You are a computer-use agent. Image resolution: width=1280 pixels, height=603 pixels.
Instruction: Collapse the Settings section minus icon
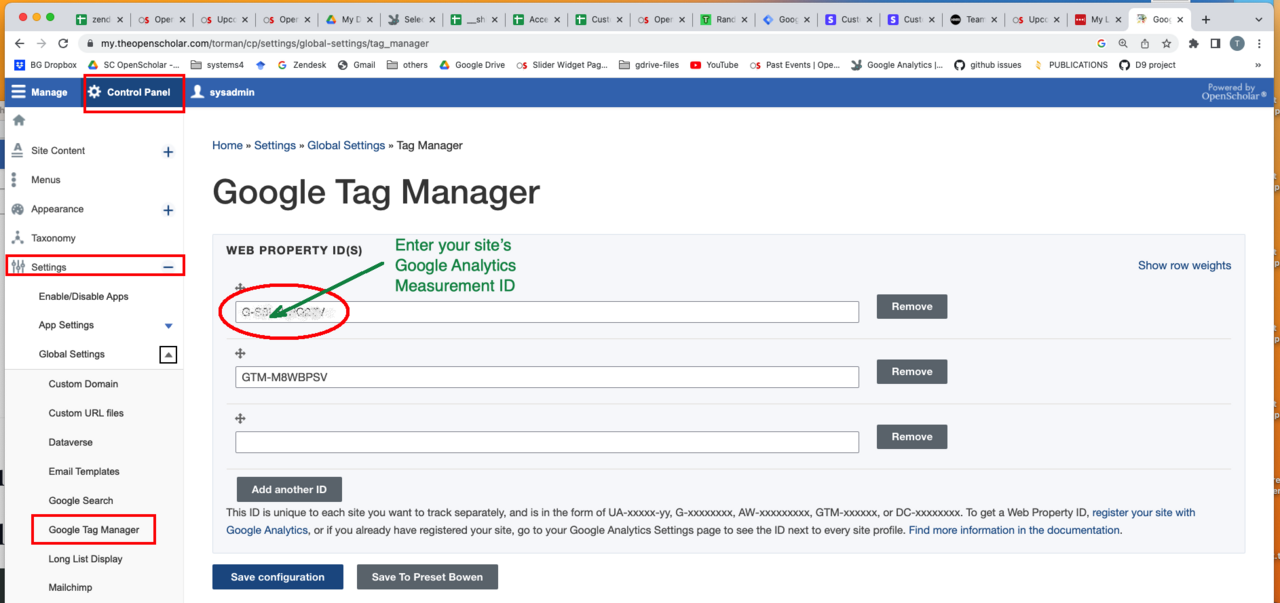coord(168,267)
